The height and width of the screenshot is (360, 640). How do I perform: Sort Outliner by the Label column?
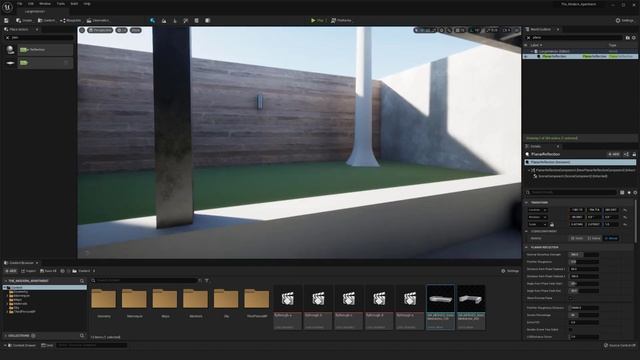[x=536, y=45]
